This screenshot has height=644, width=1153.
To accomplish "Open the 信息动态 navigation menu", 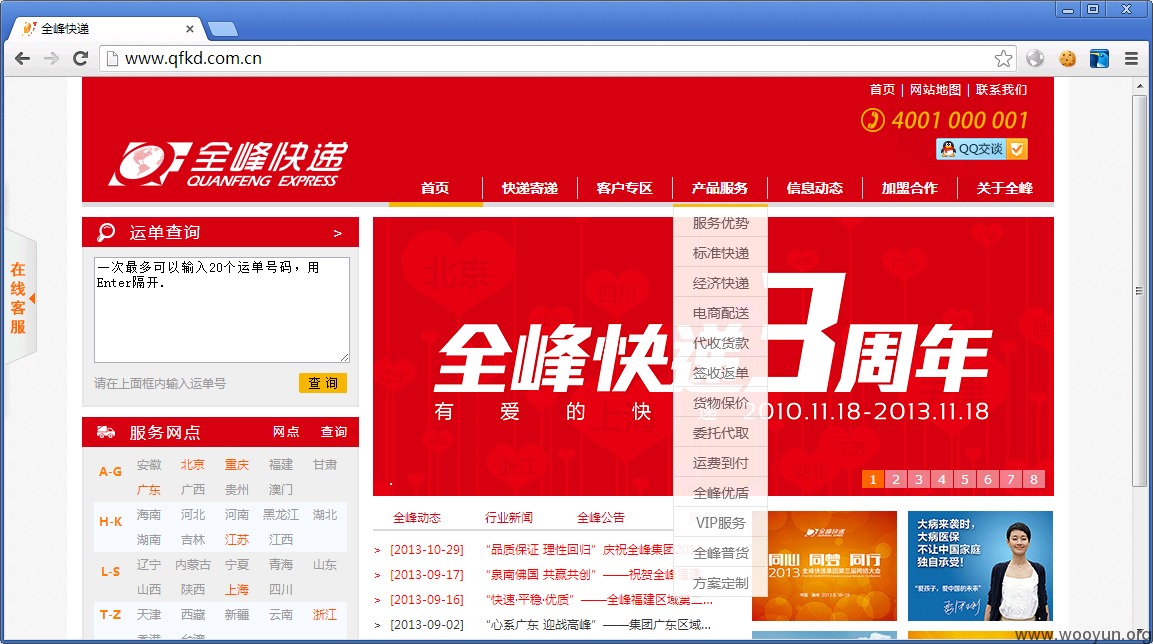I will [814, 188].
